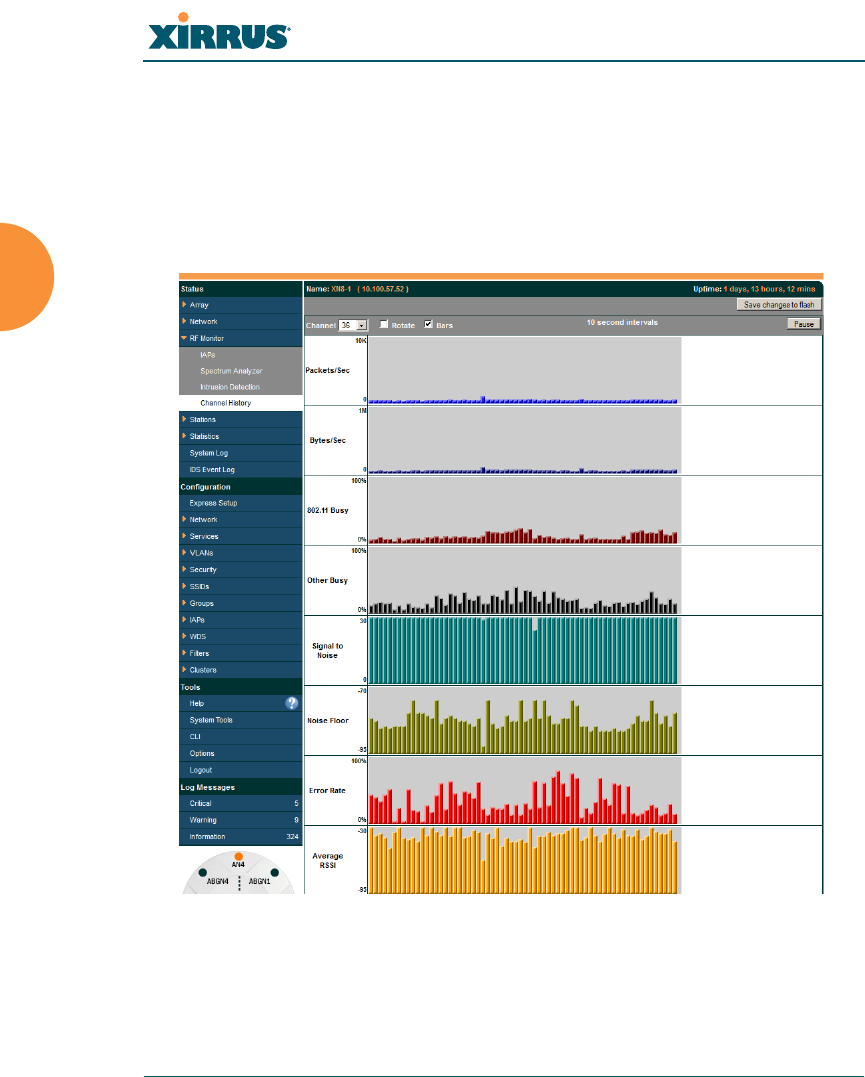This screenshot has height=1077, width=865.
Task: Open the IDS Event Log page
Action: coord(240,470)
